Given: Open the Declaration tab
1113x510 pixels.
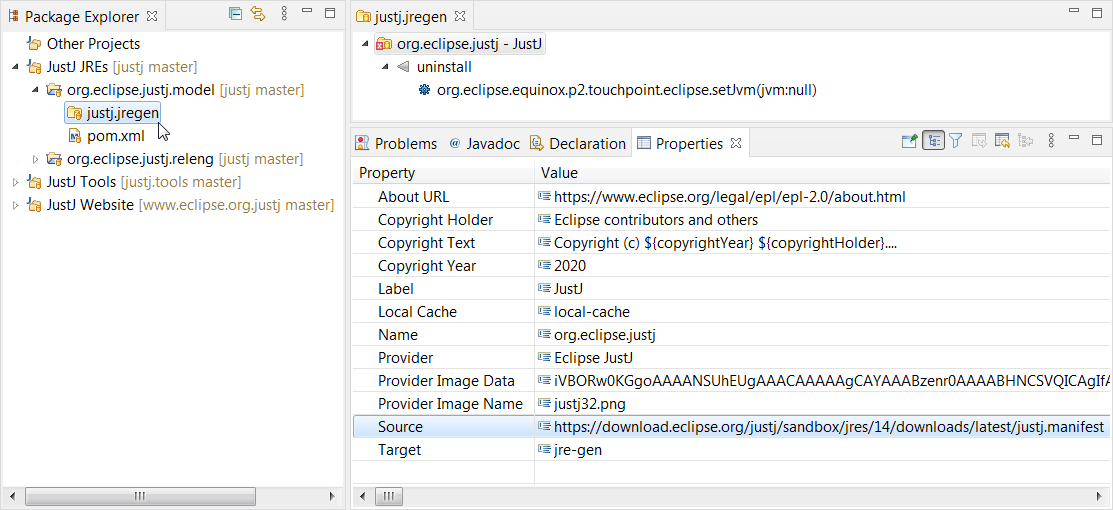Looking at the screenshot, I should coord(578,144).
